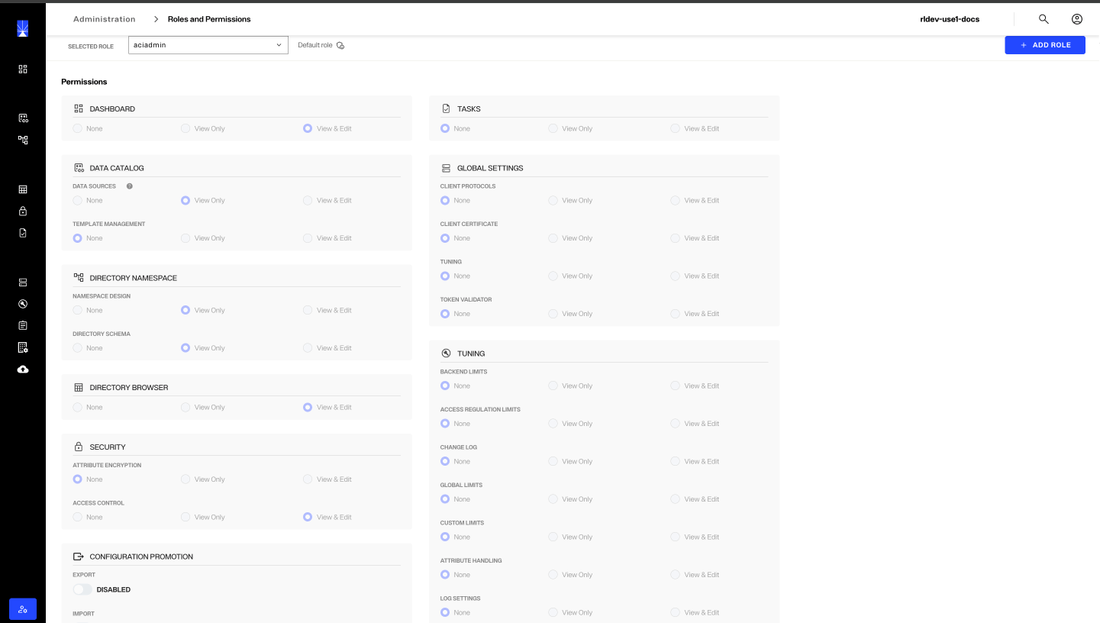
Task: Select View Only for Token Validator
Action: (553, 314)
